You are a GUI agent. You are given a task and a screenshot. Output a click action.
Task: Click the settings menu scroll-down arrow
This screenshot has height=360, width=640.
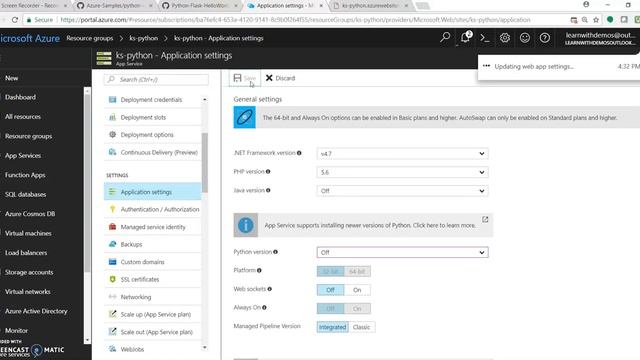point(204,348)
